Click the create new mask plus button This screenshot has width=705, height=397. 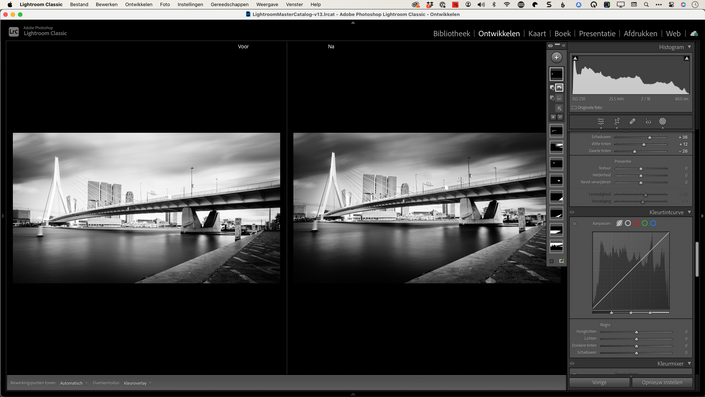[x=556, y=58]
